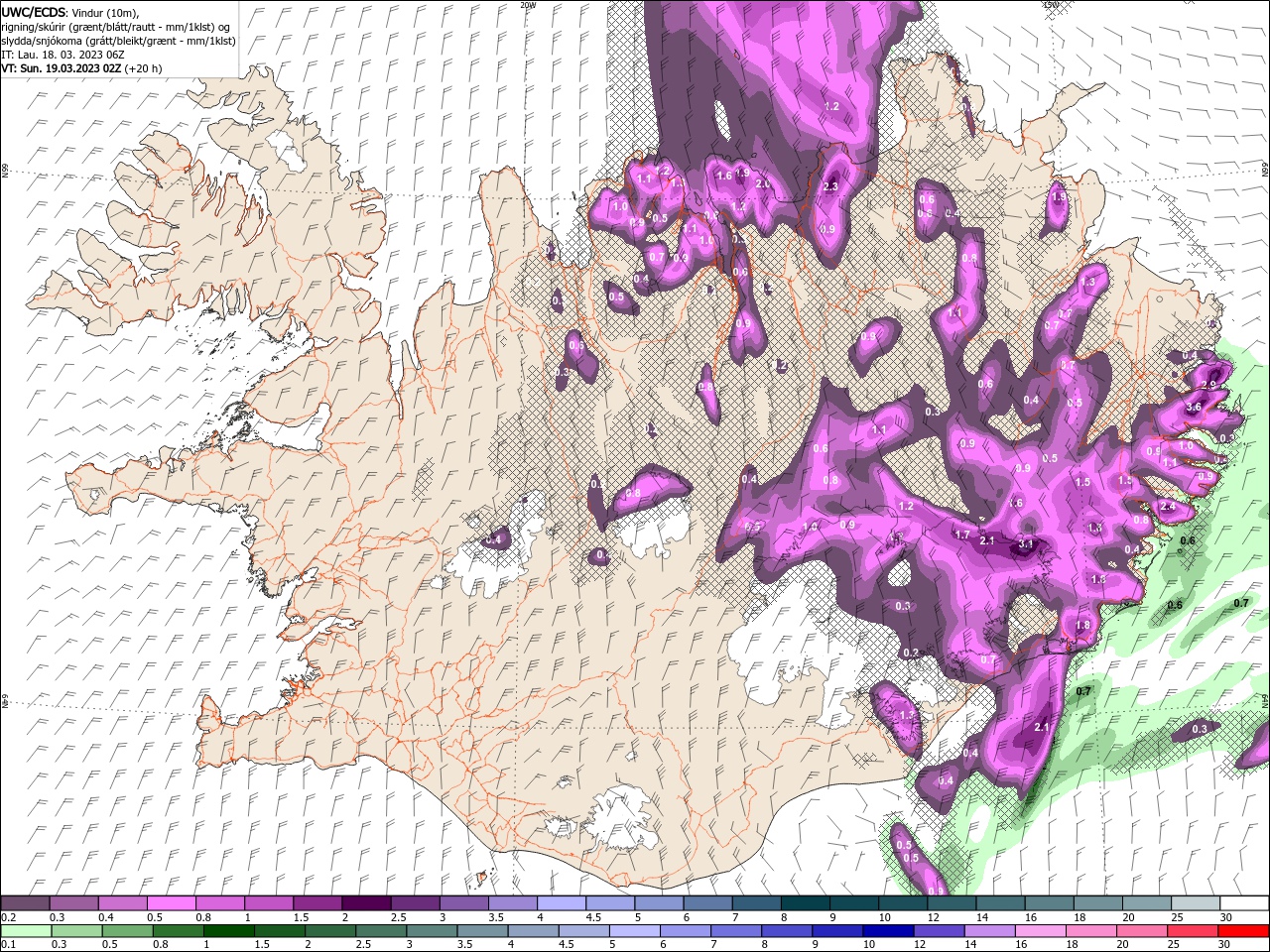Pick the deep navy 10 swatch in the rain scale

pyautogui.click(x=888, y=931)
